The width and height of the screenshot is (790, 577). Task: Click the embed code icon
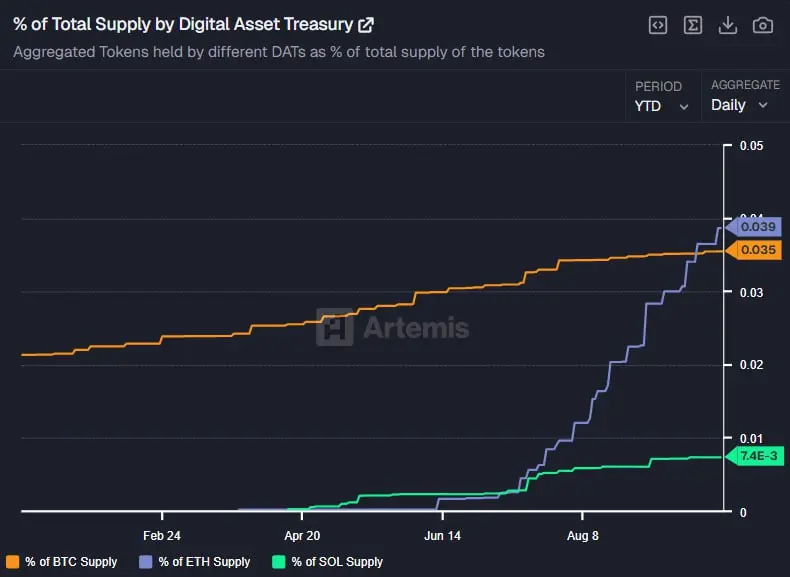pos(658,25)
